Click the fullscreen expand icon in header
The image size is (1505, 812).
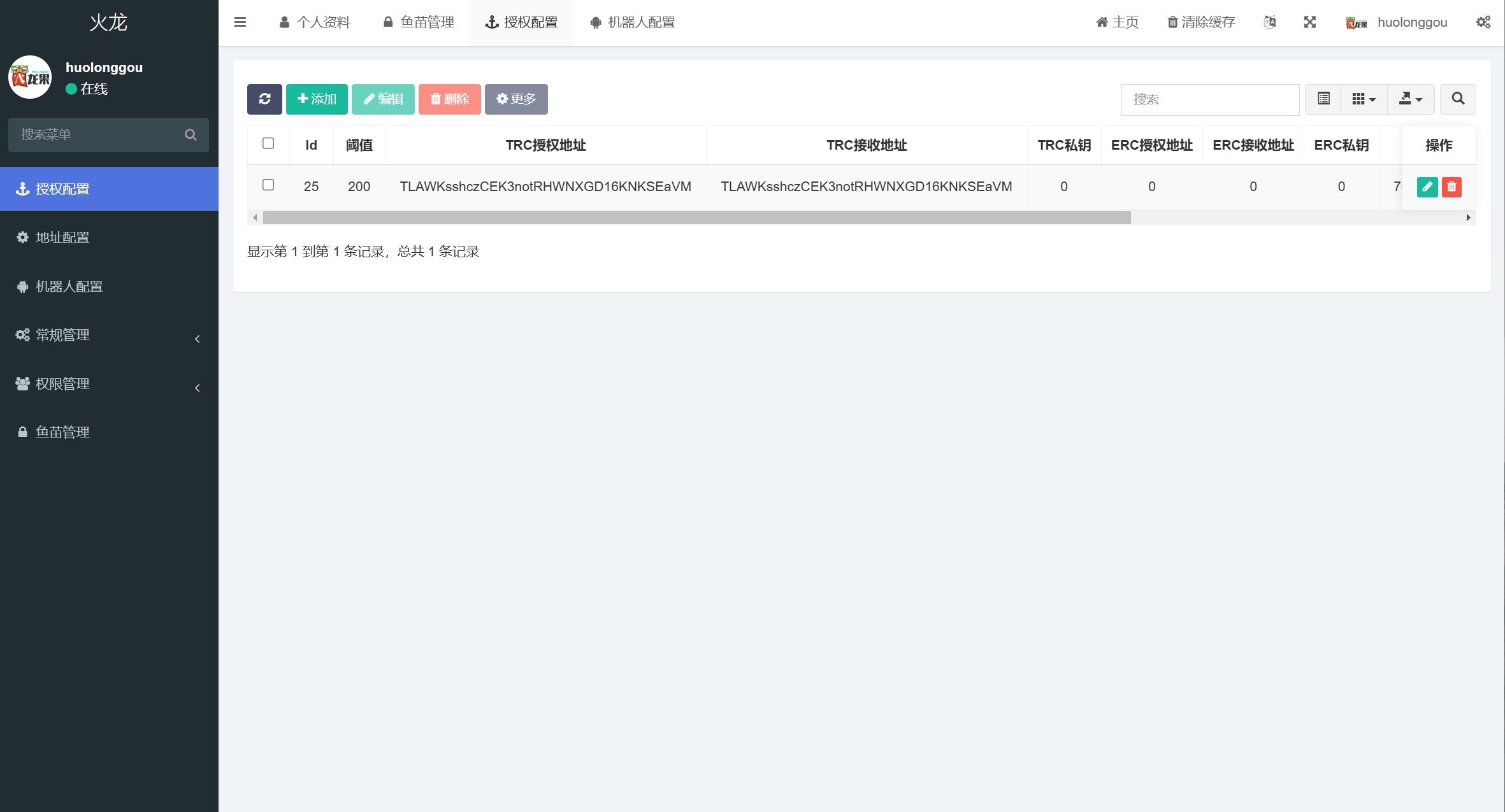click(x=1309, y=22)
